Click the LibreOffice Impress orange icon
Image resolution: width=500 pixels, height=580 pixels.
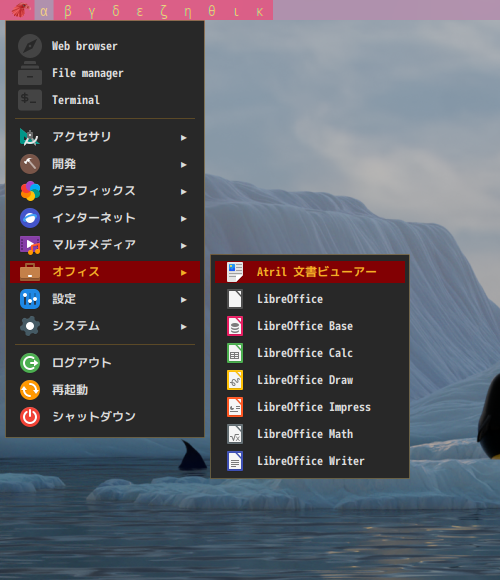click(235, 407)
